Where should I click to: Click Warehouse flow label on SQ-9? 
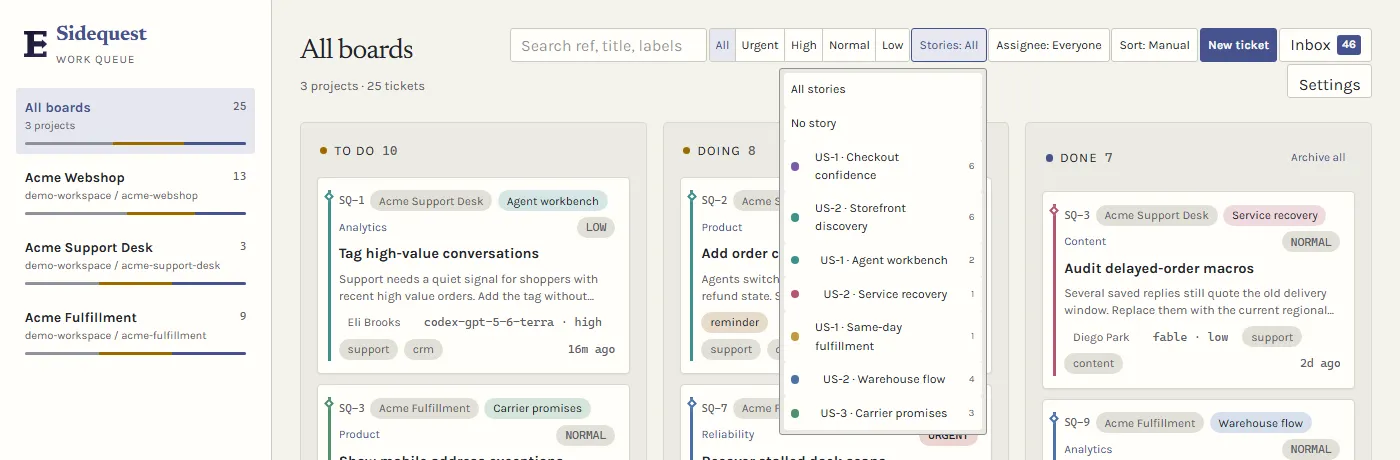click(1260, 423)
